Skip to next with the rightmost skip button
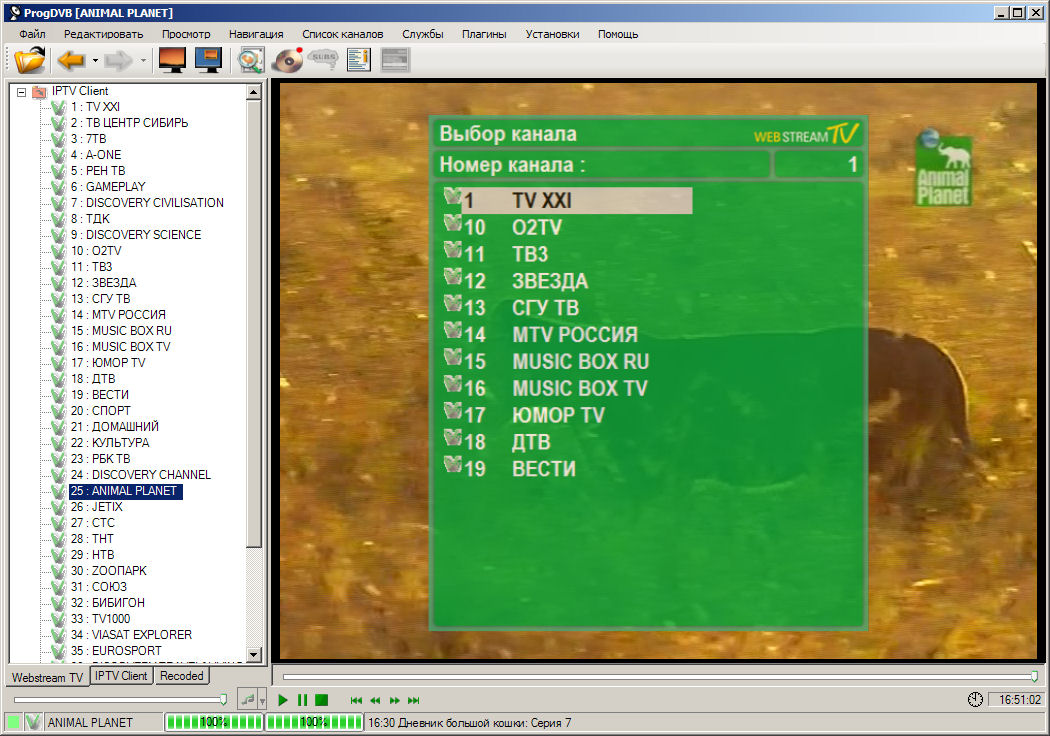This screenshot has width=1050, height=736. (414, 701)
